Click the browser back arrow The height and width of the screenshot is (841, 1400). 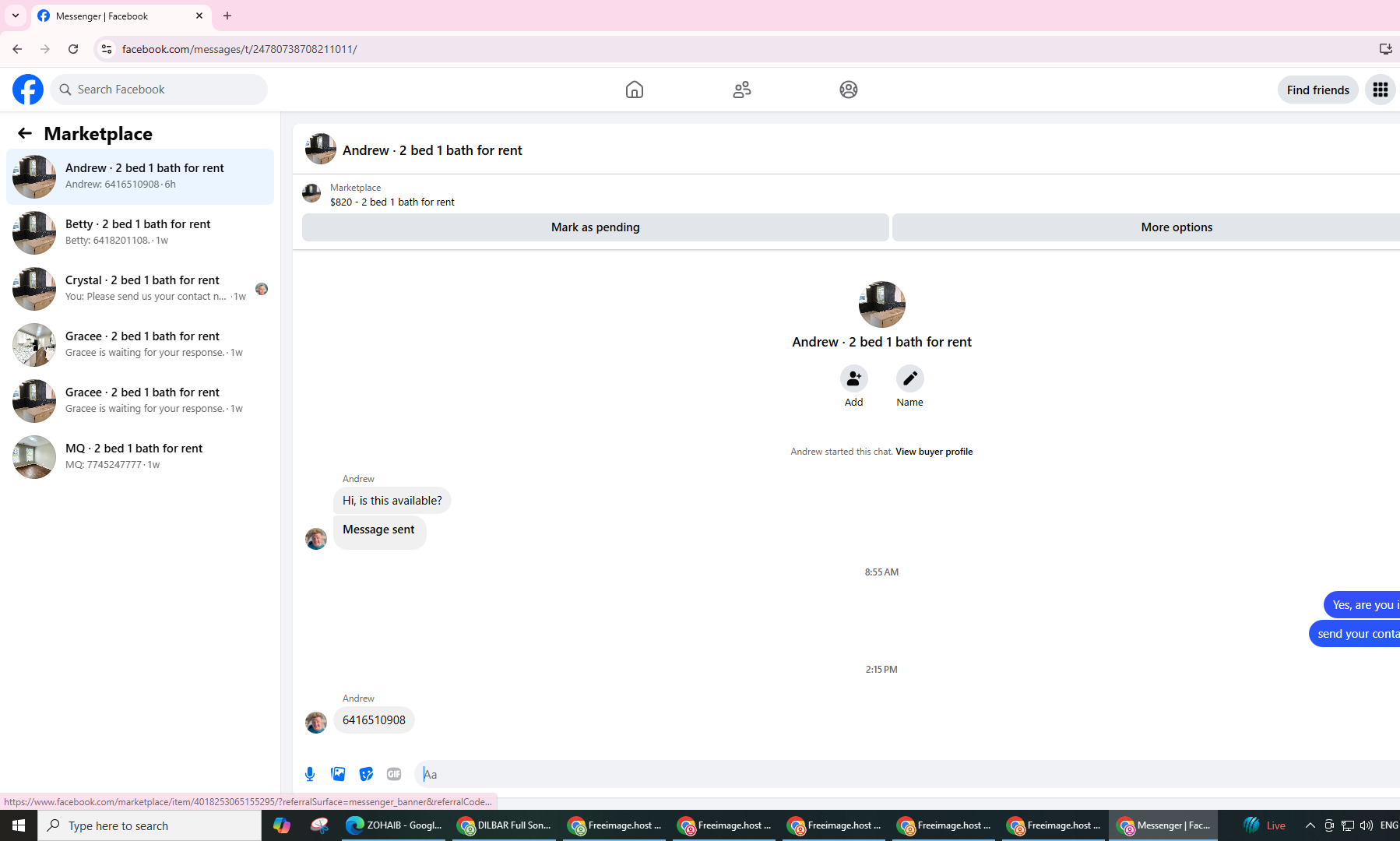17,49
